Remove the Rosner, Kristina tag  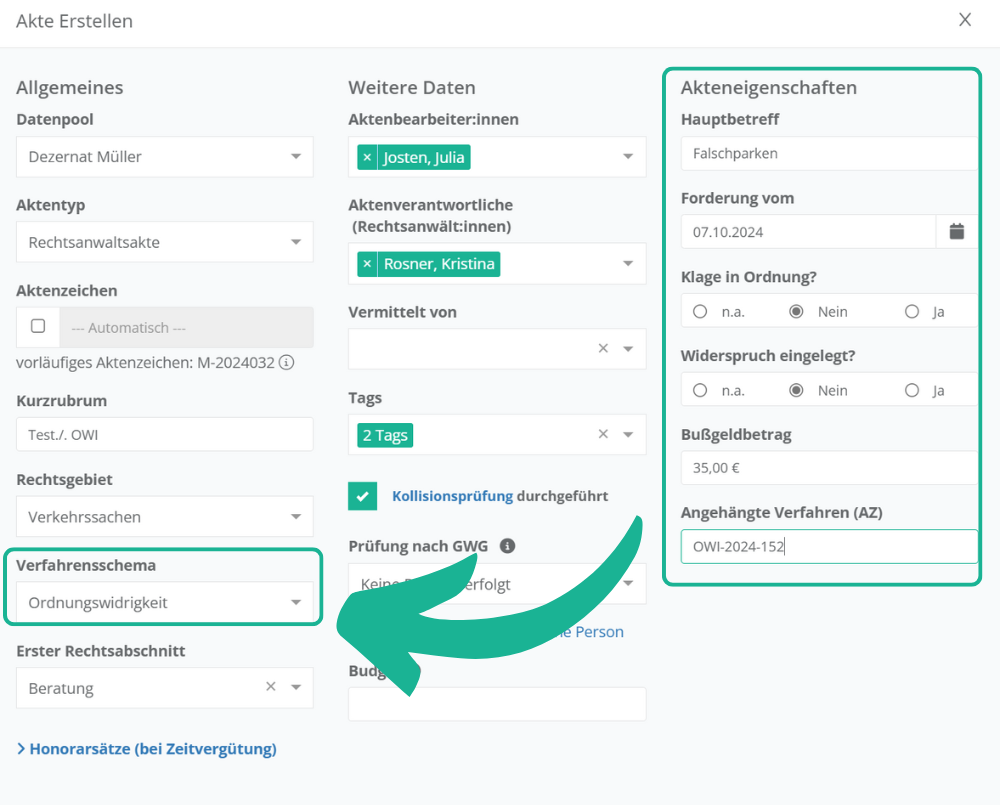coord(367,264)
